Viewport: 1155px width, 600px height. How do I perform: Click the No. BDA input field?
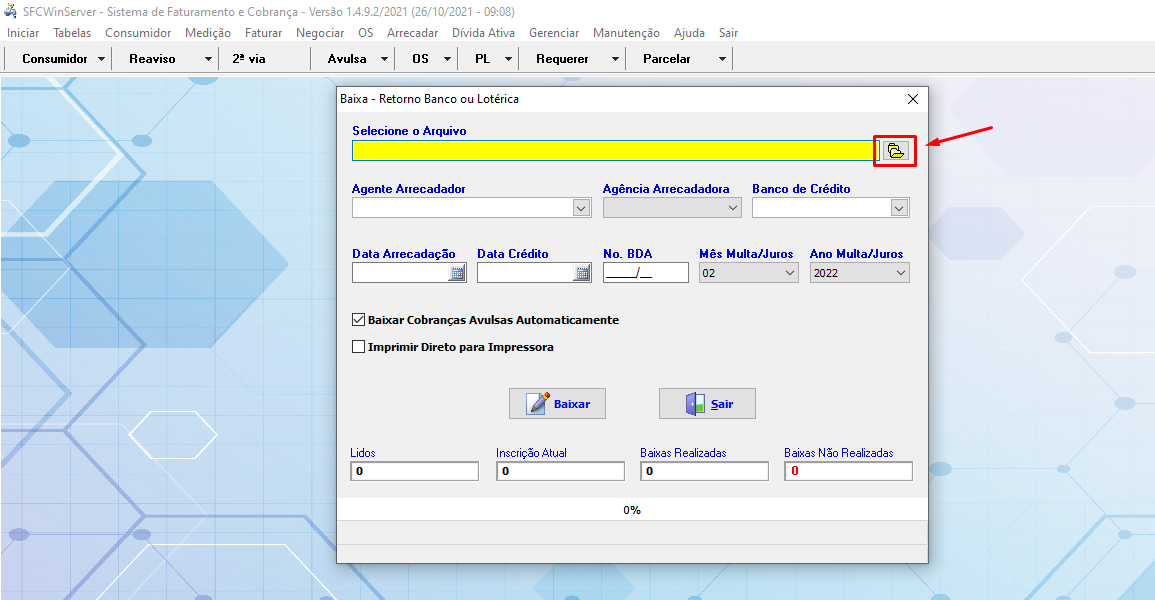click(645, 273)
